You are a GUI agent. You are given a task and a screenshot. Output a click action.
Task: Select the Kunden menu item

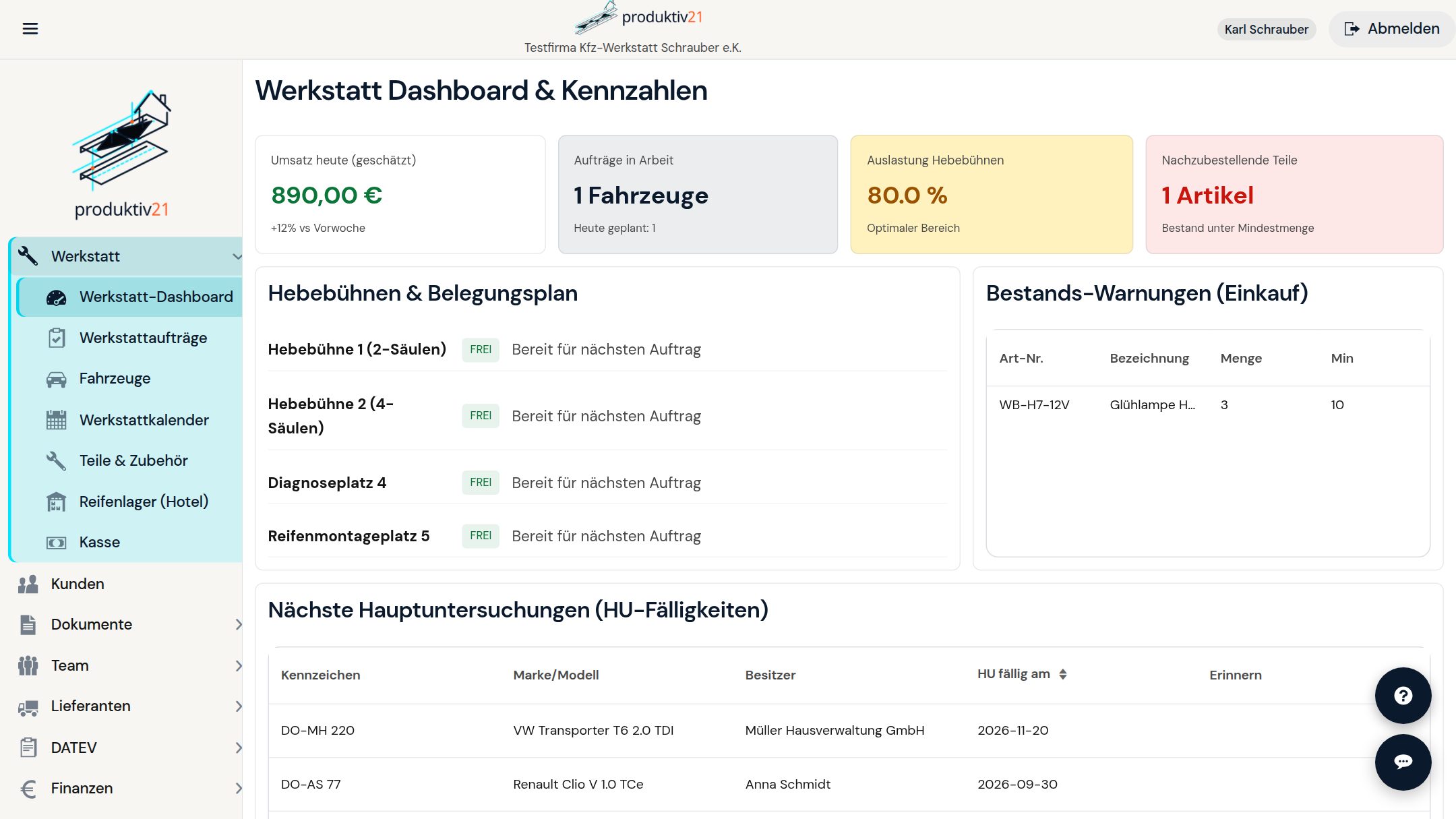(125, 584)
